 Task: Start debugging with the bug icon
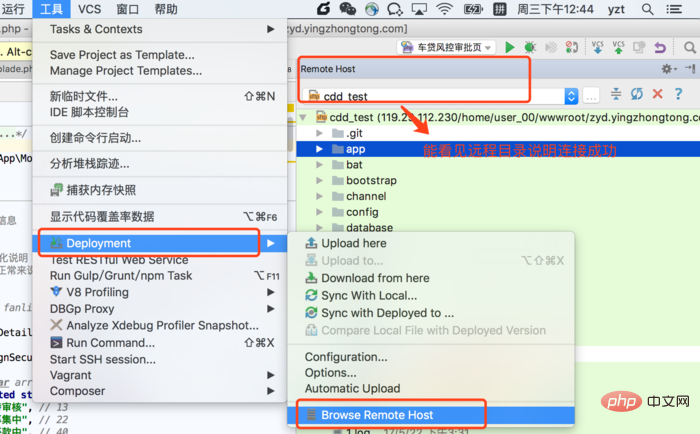coord(530,47)
